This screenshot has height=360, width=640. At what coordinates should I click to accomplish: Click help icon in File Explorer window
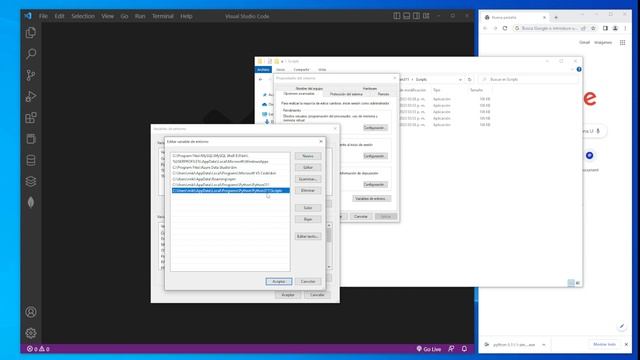579,69
